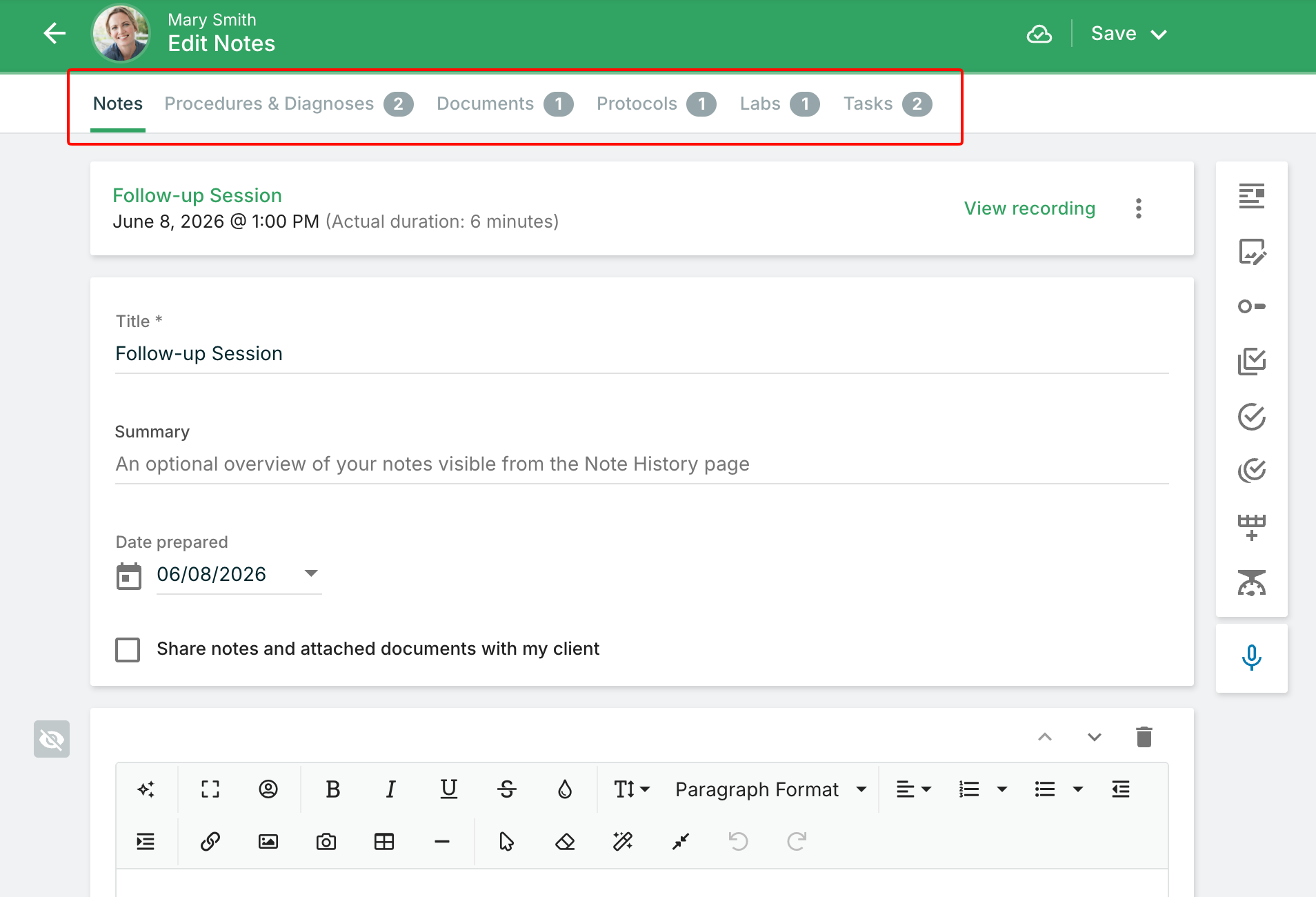1316x897 pixels.
Task: Open the text alignment dropdown
Action: pos(913,789)
